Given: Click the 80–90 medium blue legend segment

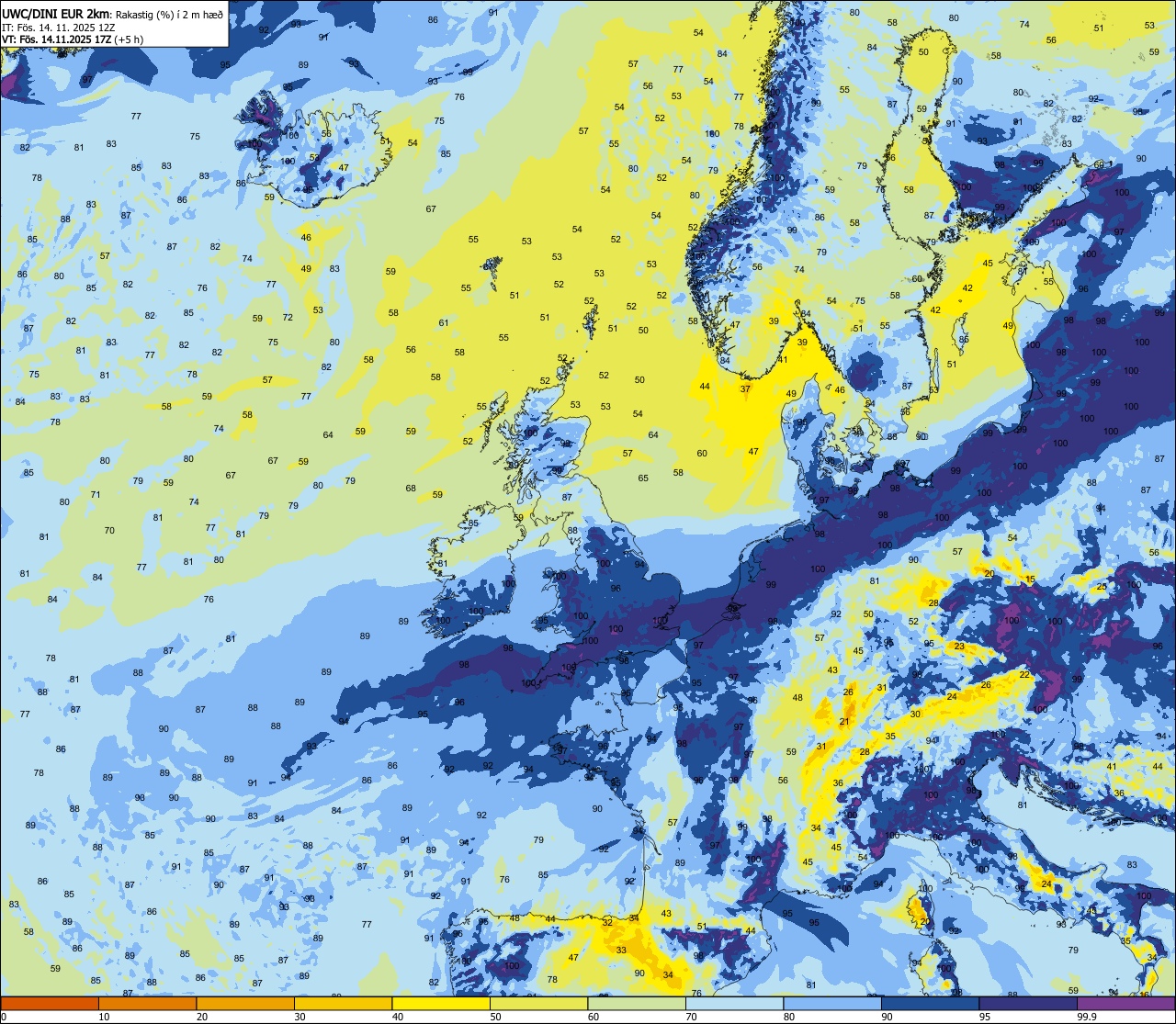Looking at the screenshot, I should [x=832, y=1003].
